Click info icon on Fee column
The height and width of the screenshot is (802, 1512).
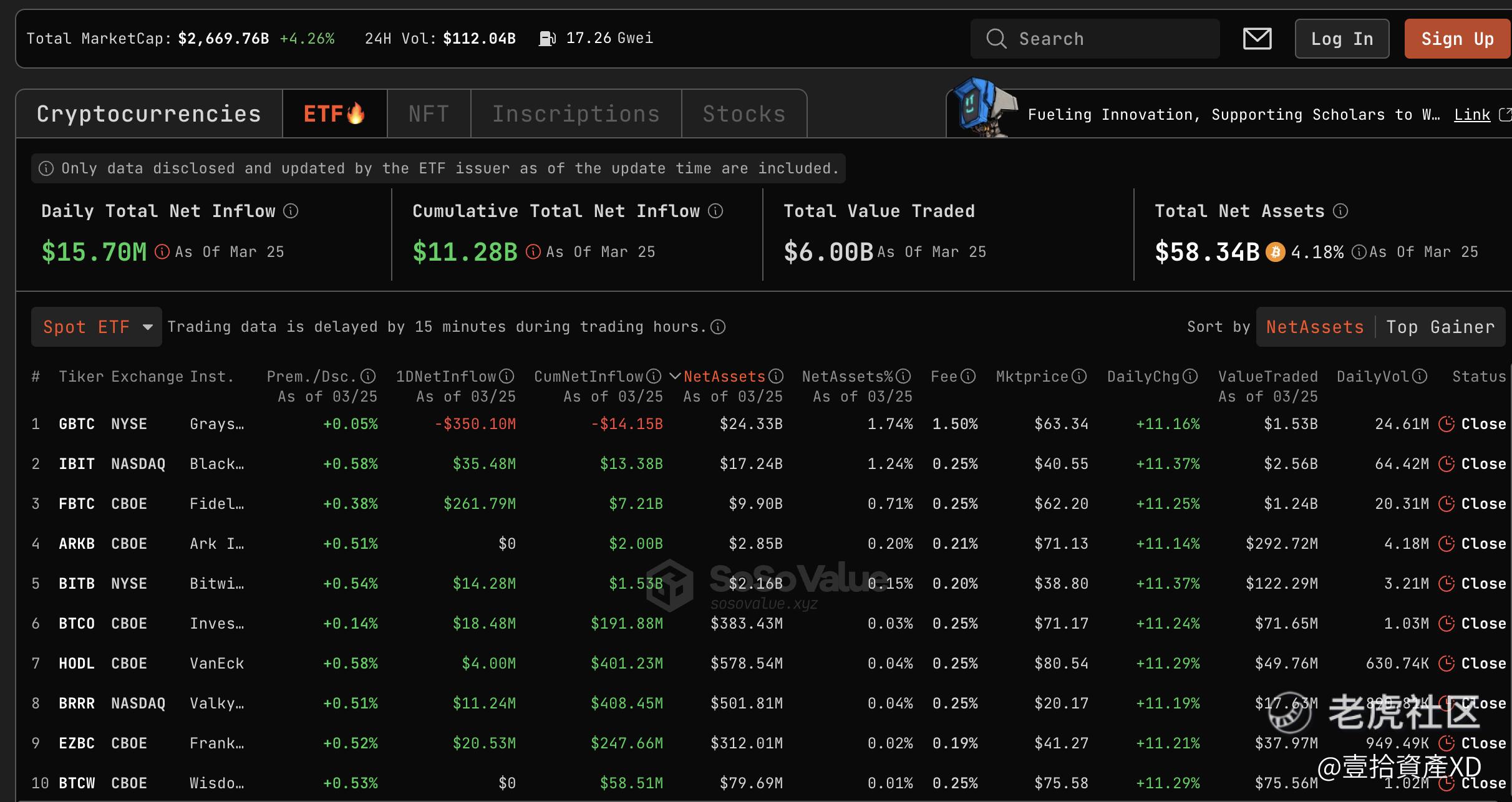tap(968, 376)
